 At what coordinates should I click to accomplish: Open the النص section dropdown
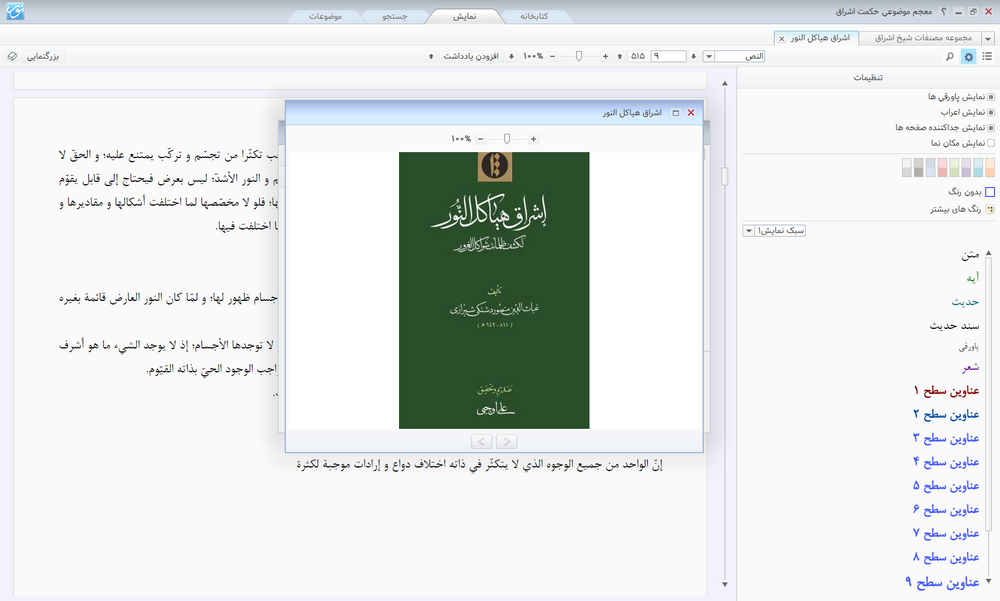pyautogui.click(x=709, y=57)
